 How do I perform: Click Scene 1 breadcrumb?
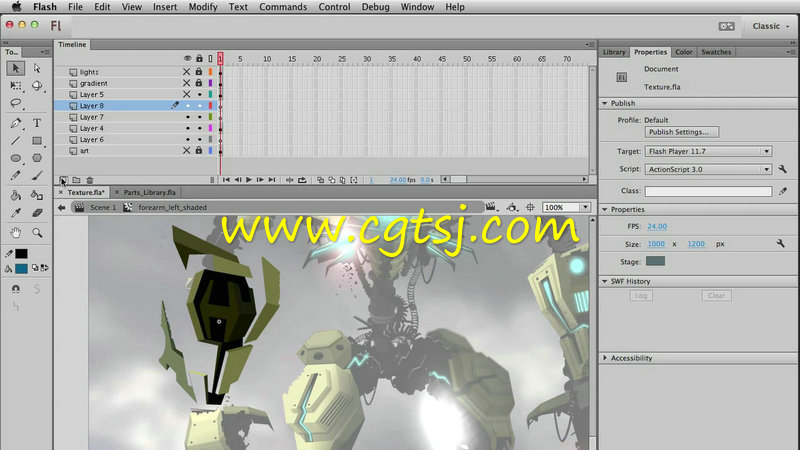pyautogui.click(x=103, y=207)
